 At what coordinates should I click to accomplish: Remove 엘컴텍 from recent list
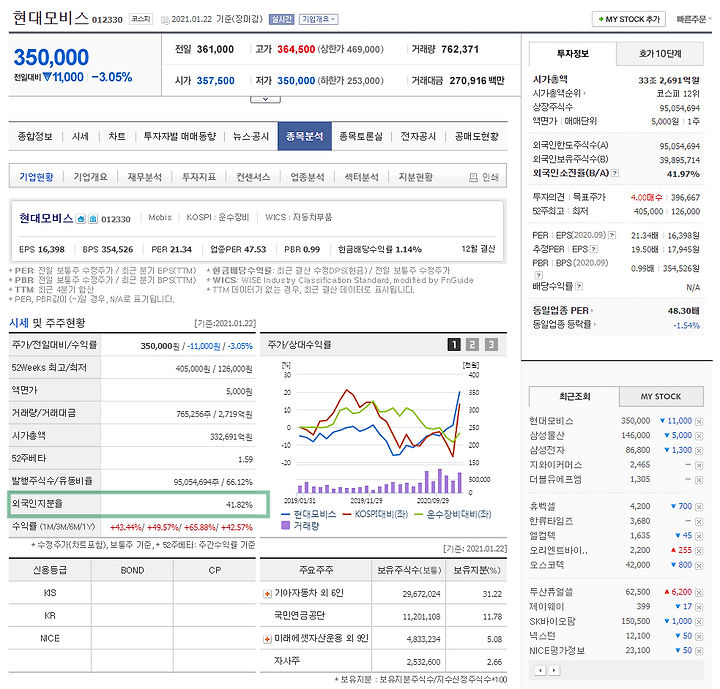coord(699,537)
